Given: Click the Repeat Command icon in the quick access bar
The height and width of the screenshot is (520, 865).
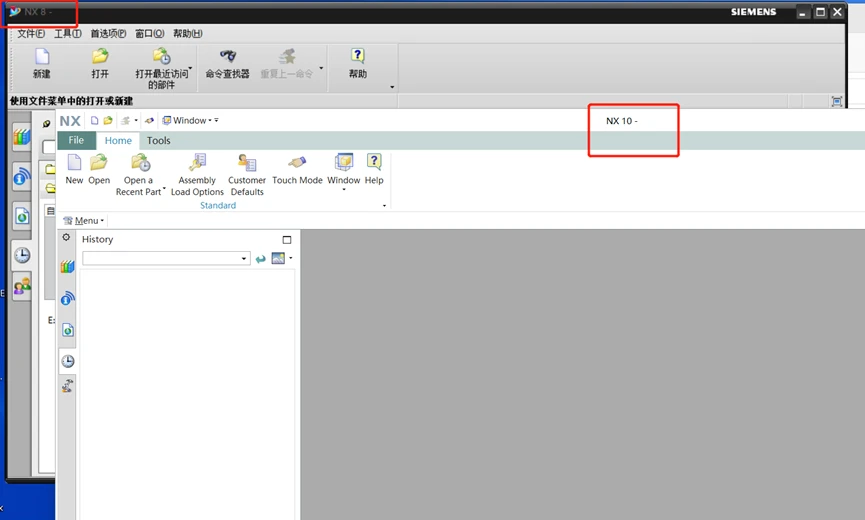Looking at the screenshot, I should pos(126,120).
